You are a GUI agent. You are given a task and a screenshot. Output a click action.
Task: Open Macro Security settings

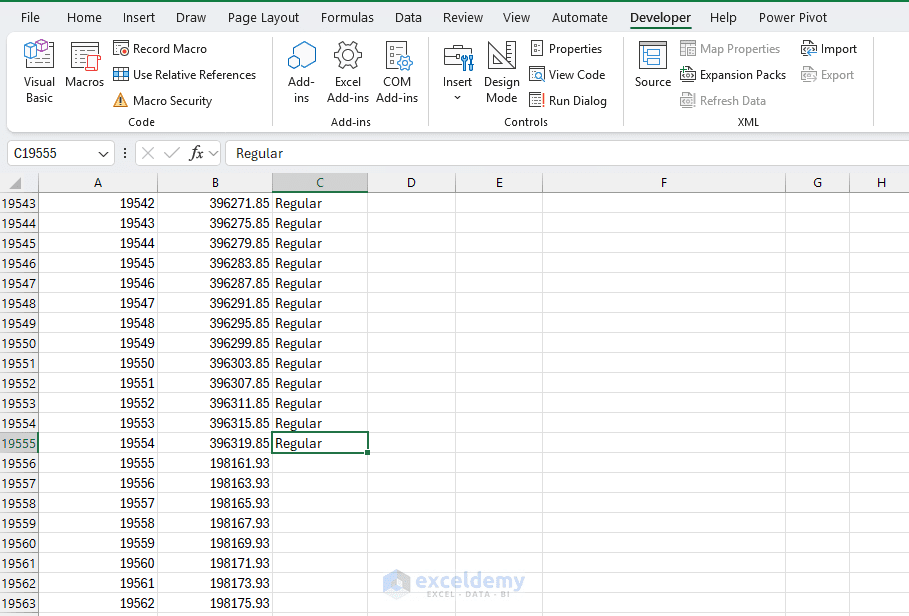tap(163, 101)
